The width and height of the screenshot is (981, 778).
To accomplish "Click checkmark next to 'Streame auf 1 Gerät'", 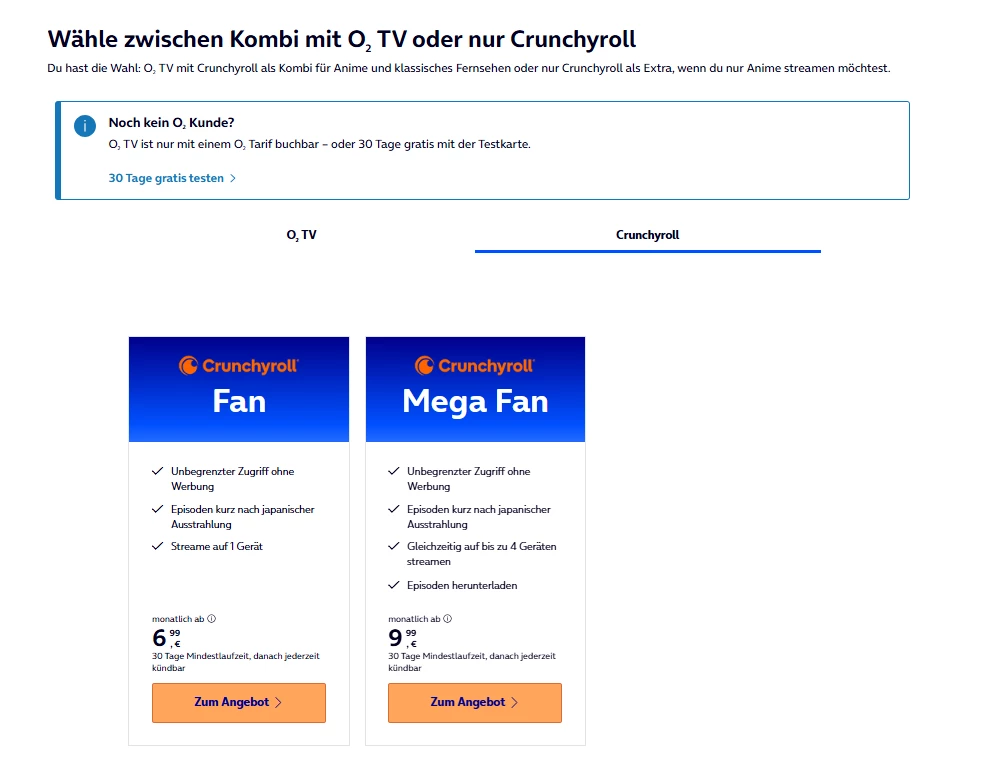I will 157,547.
